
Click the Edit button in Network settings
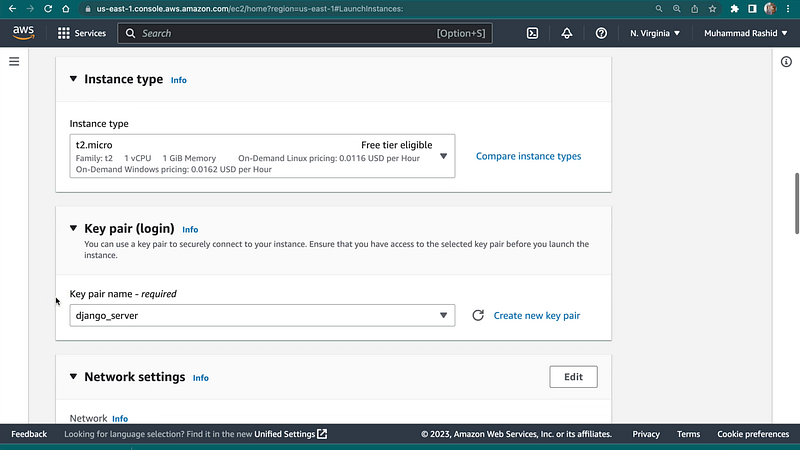(573, 377)
